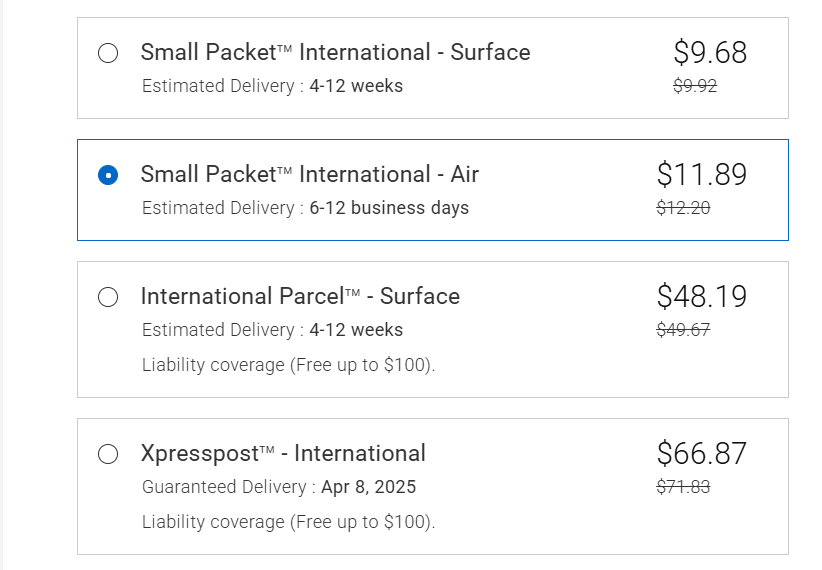The height and width of the screenshot is (570, 822).
Task: Click International Parcel liability coverage text
Action: [288, 364]
